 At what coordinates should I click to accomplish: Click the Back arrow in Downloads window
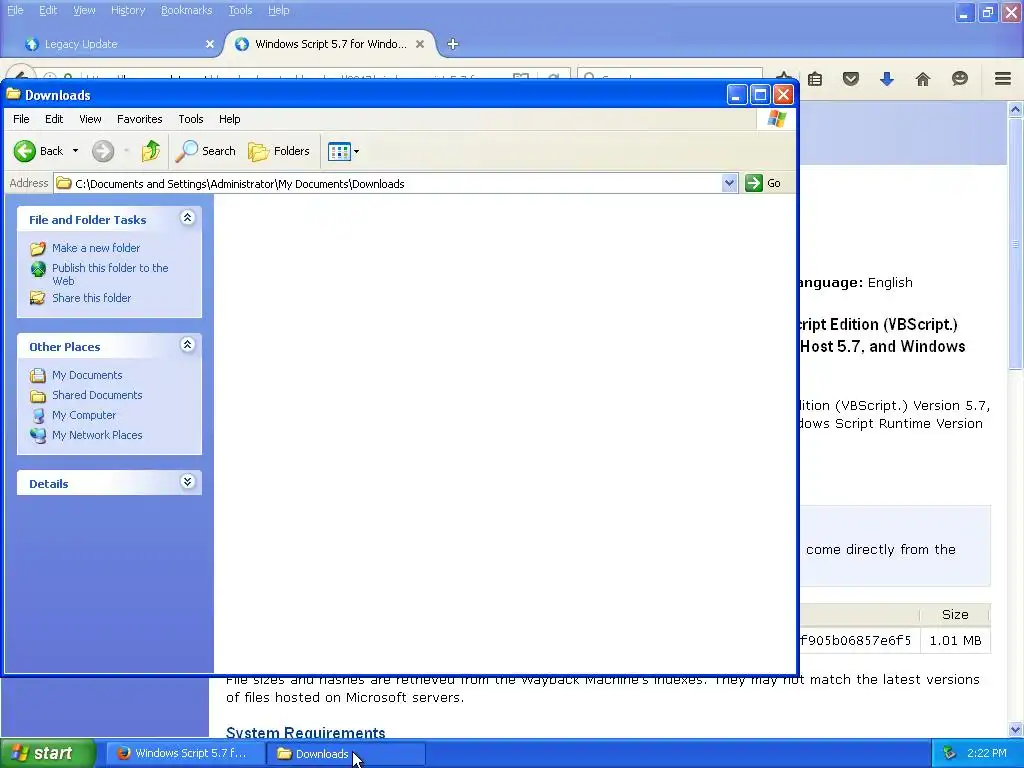[25, 151]
